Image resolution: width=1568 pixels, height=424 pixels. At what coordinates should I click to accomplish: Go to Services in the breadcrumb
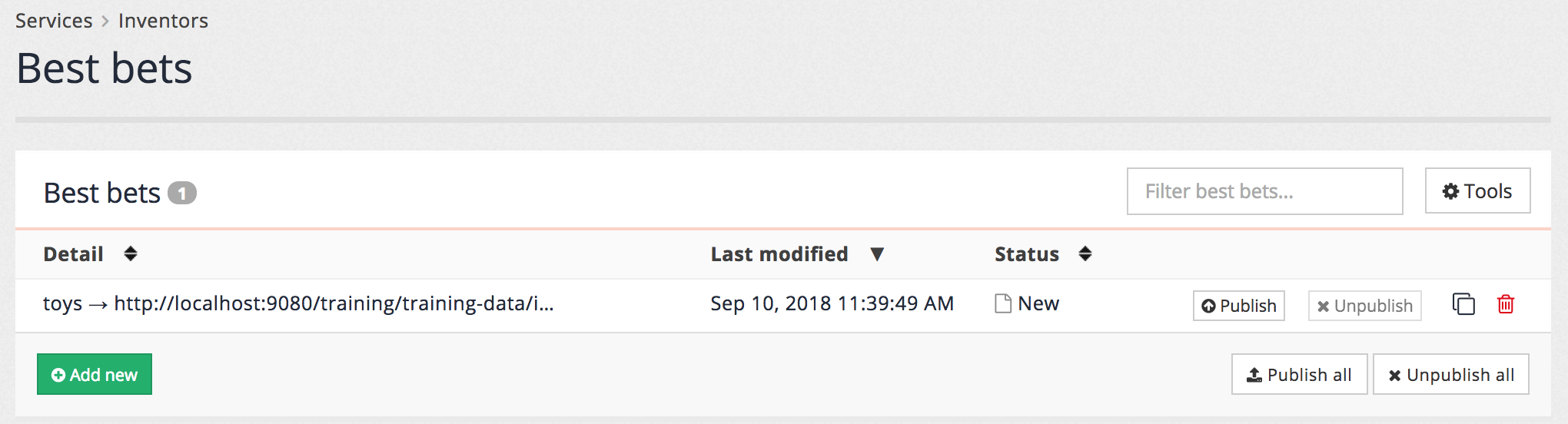click(x=54, y=21)
